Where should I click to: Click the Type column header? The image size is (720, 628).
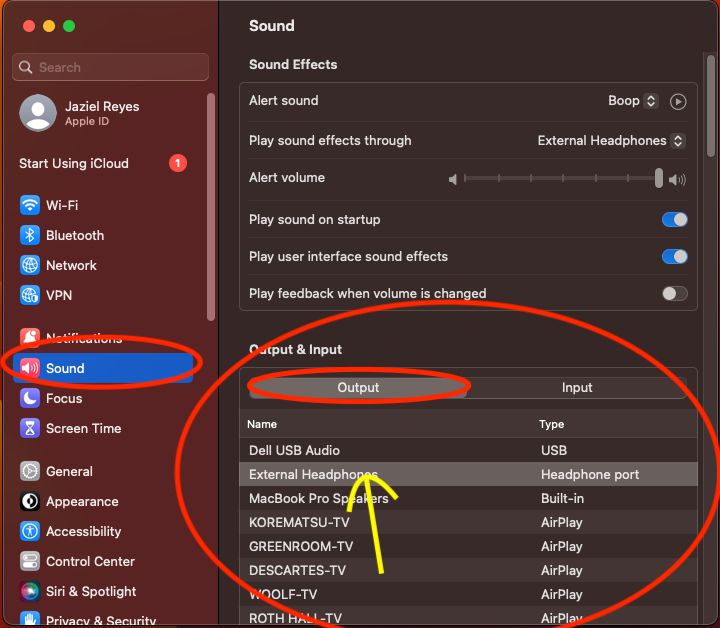(551, 424)
